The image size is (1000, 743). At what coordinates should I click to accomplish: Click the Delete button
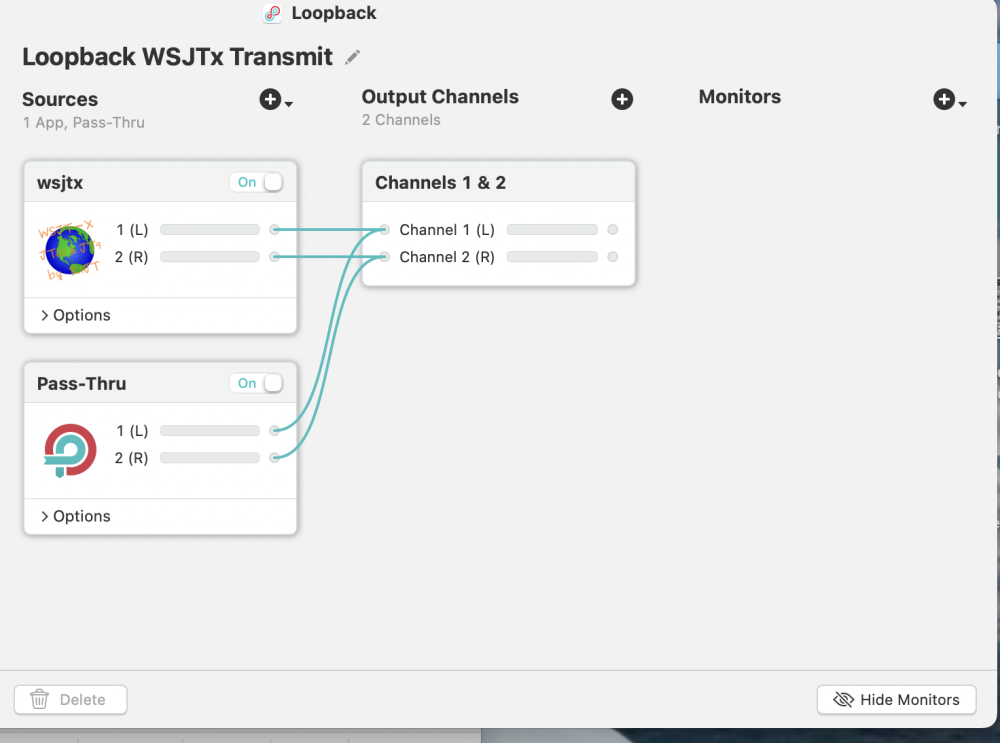click(71, 700)
